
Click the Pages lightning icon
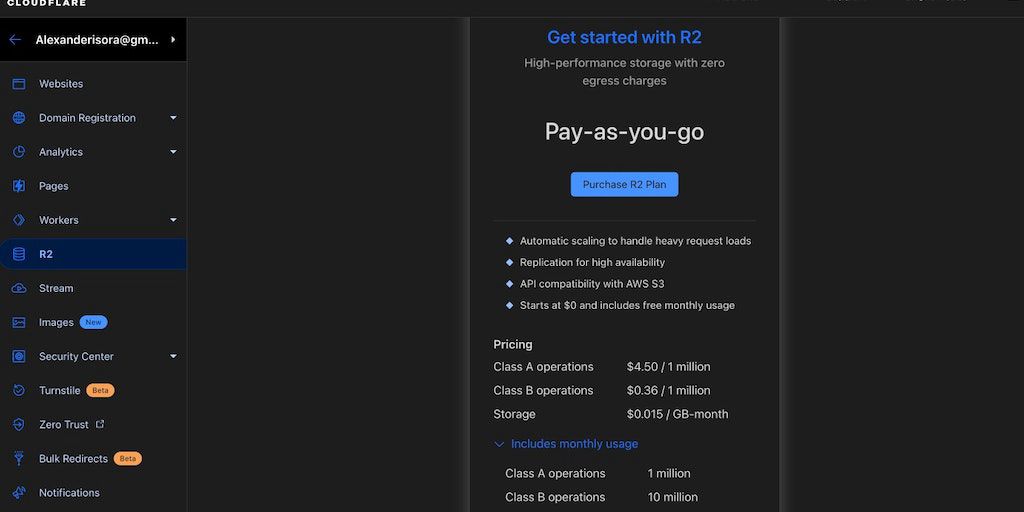[x=18, y=186]
